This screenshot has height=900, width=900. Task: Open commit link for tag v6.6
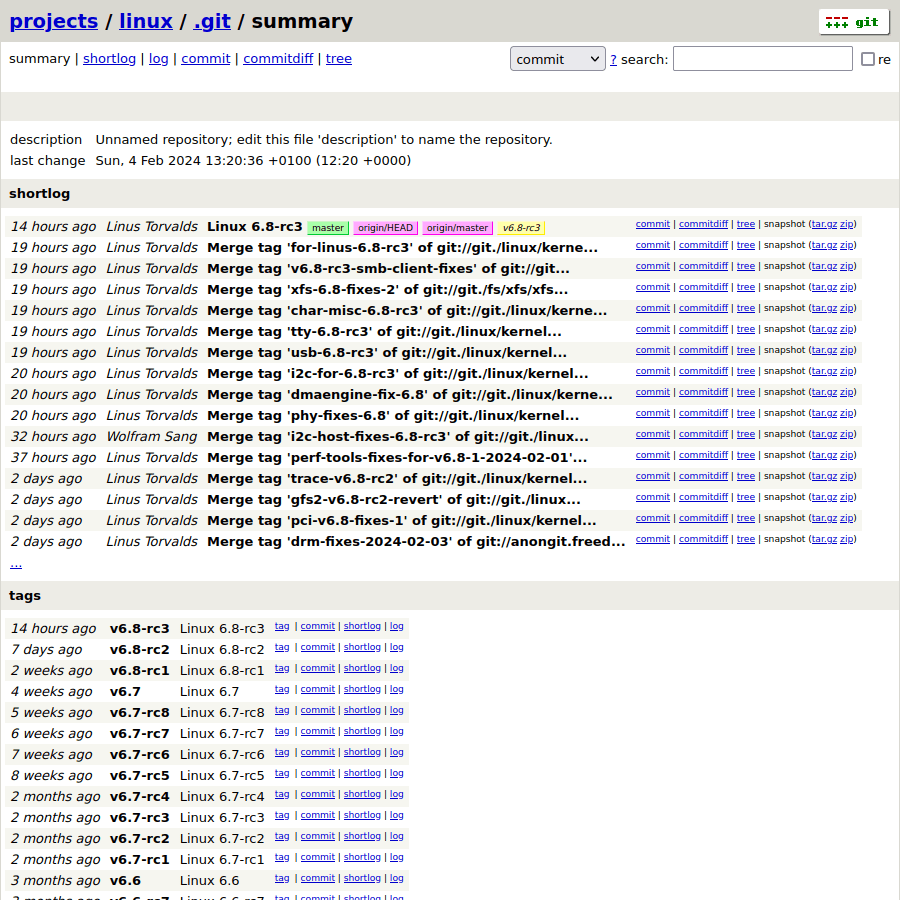[317, 878]
